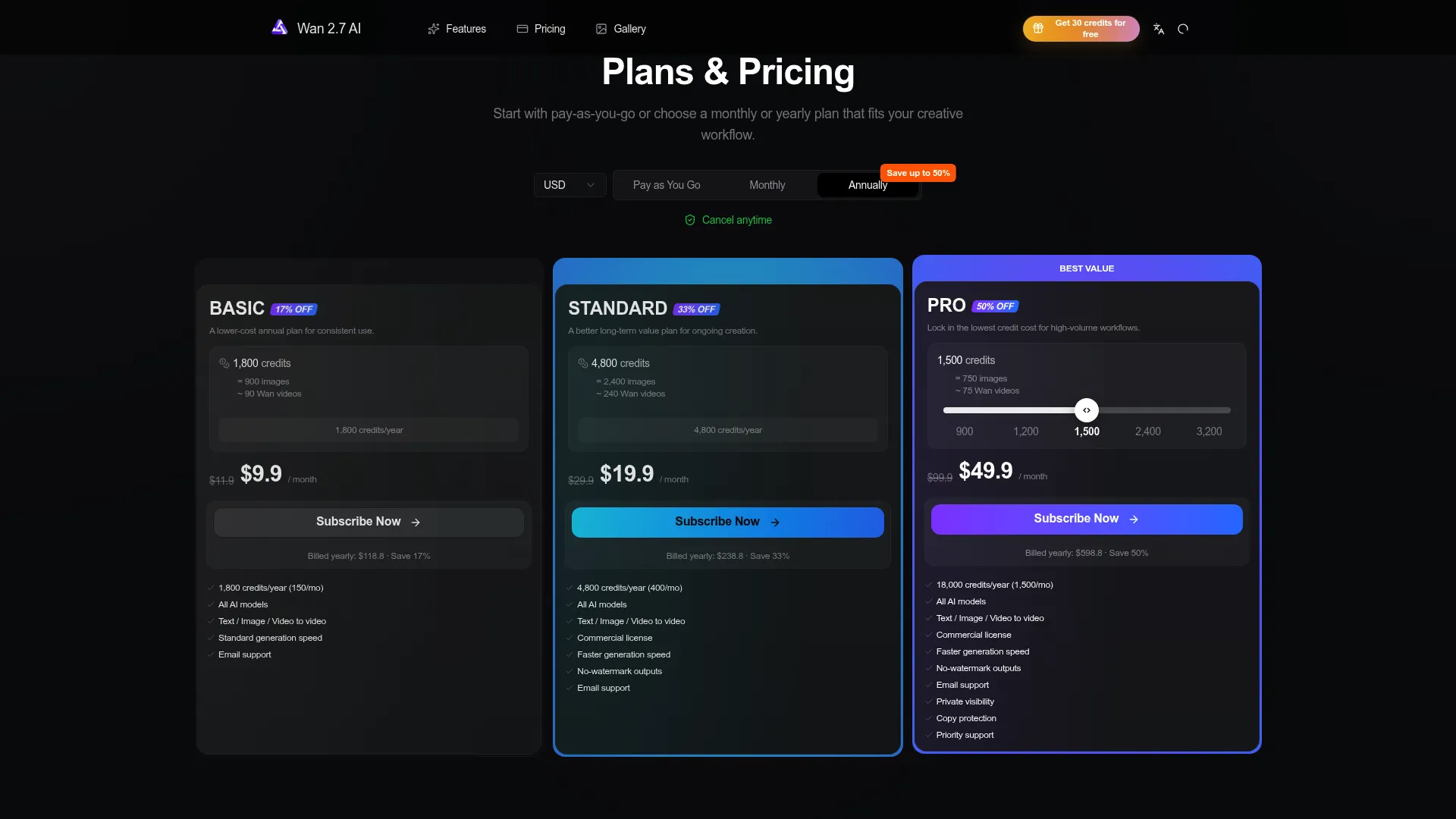Click the Gallery image icon
Image resolution: width=1456 pixels, height=819 pixels.
(601, 29)
